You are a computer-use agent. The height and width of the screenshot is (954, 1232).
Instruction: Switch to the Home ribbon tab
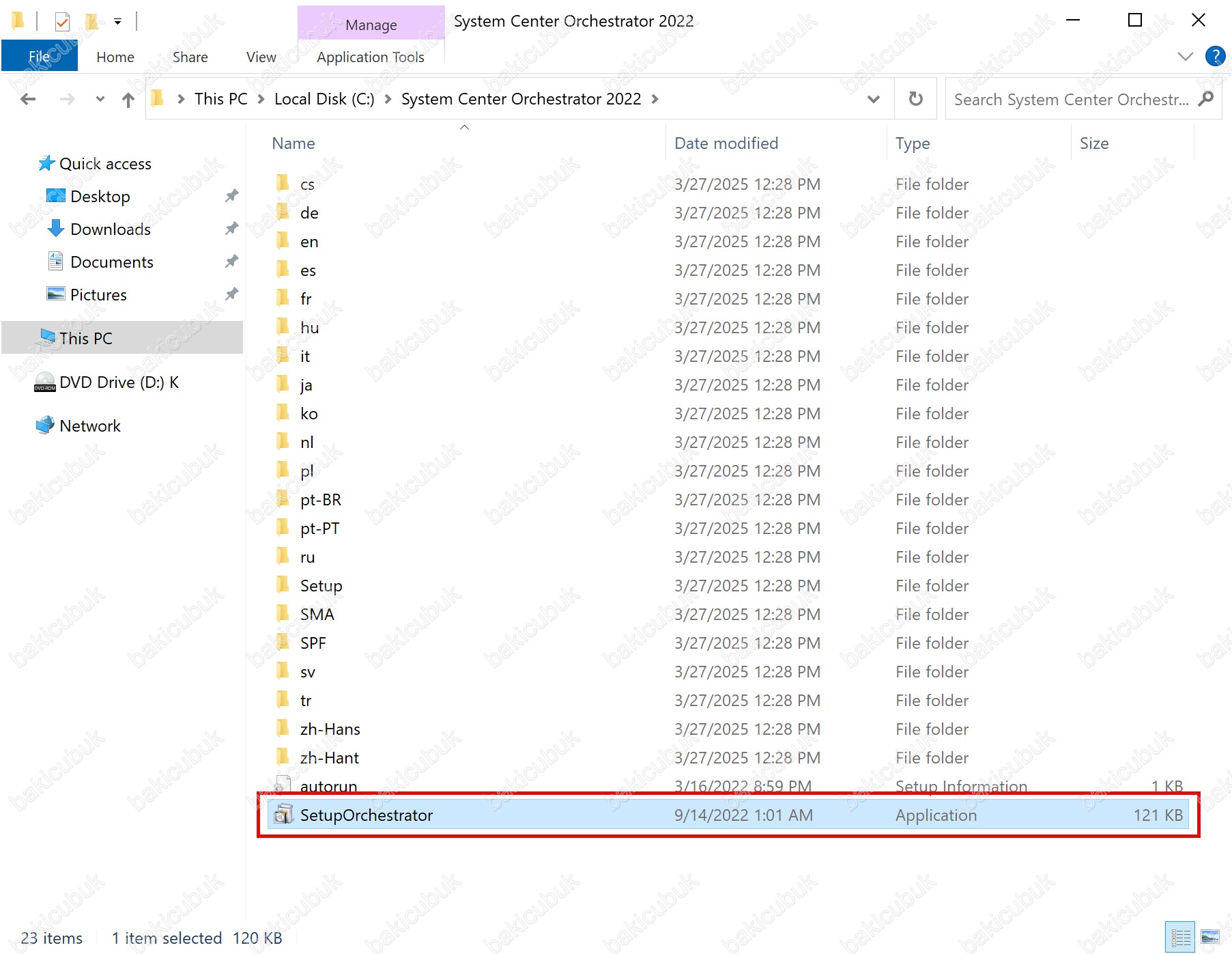(115, 57)
